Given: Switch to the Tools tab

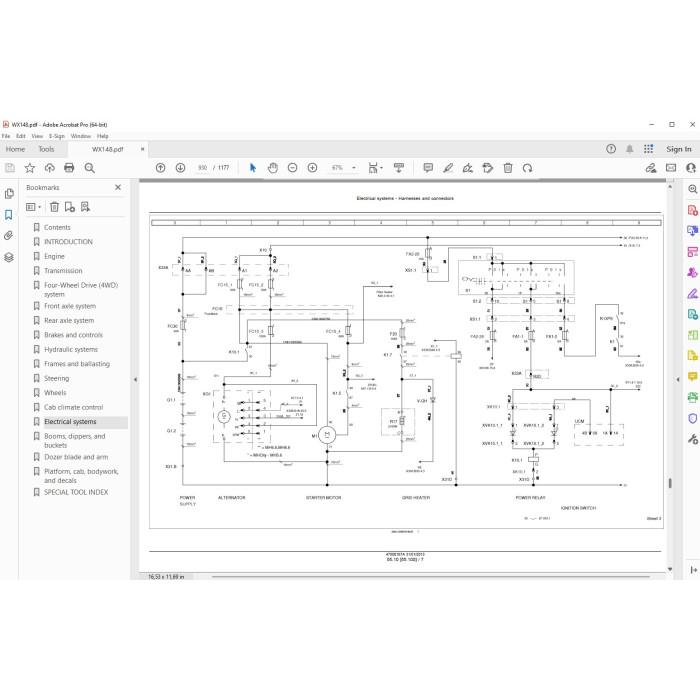Looking at the screenshot, I should (x=46, y=149).
